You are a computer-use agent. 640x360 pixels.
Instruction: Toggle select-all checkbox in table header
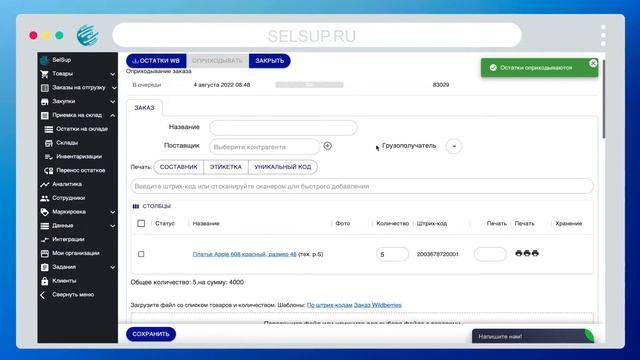tap(141, 223)
